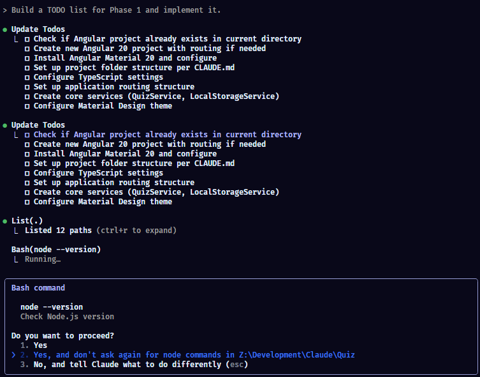480x377 pixels.
Task: Check second "Create core services" todo box
Action: [27, 193]
